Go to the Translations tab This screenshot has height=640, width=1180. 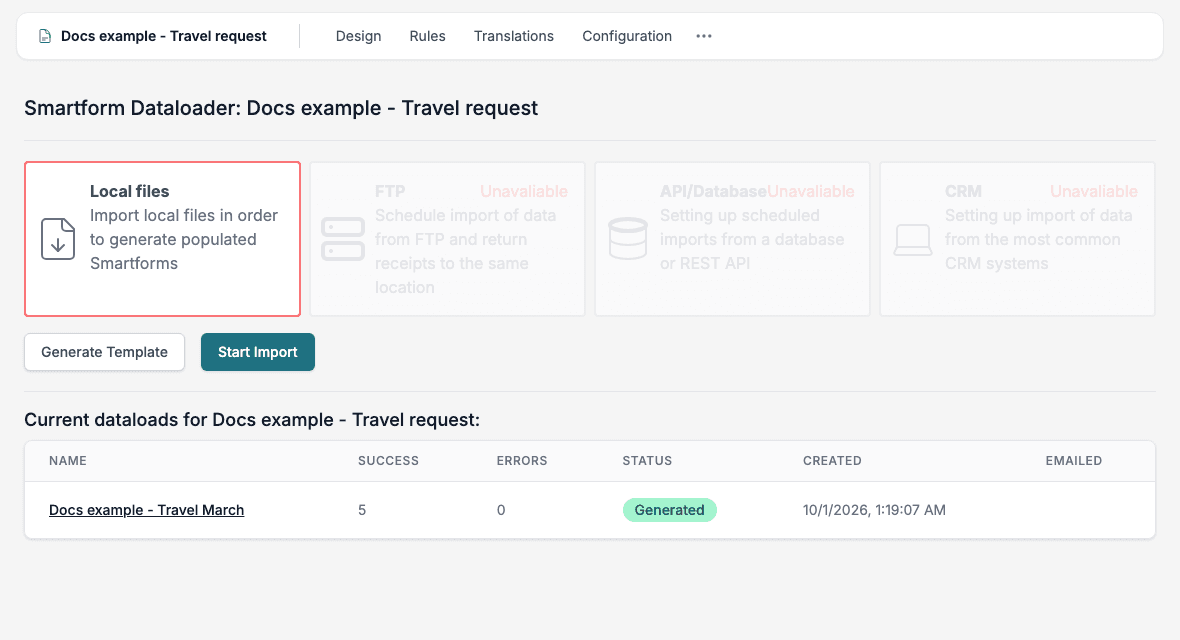tap(513, 36)
